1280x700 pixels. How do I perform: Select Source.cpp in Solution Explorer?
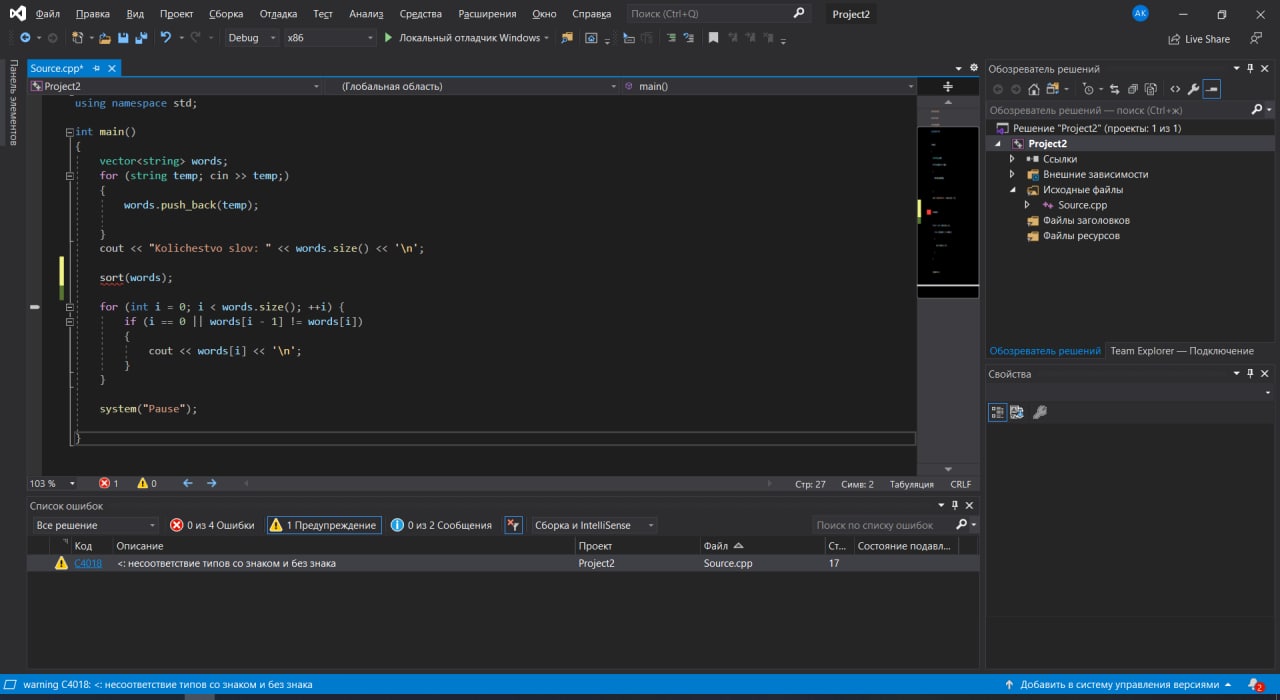(1083, 205)
